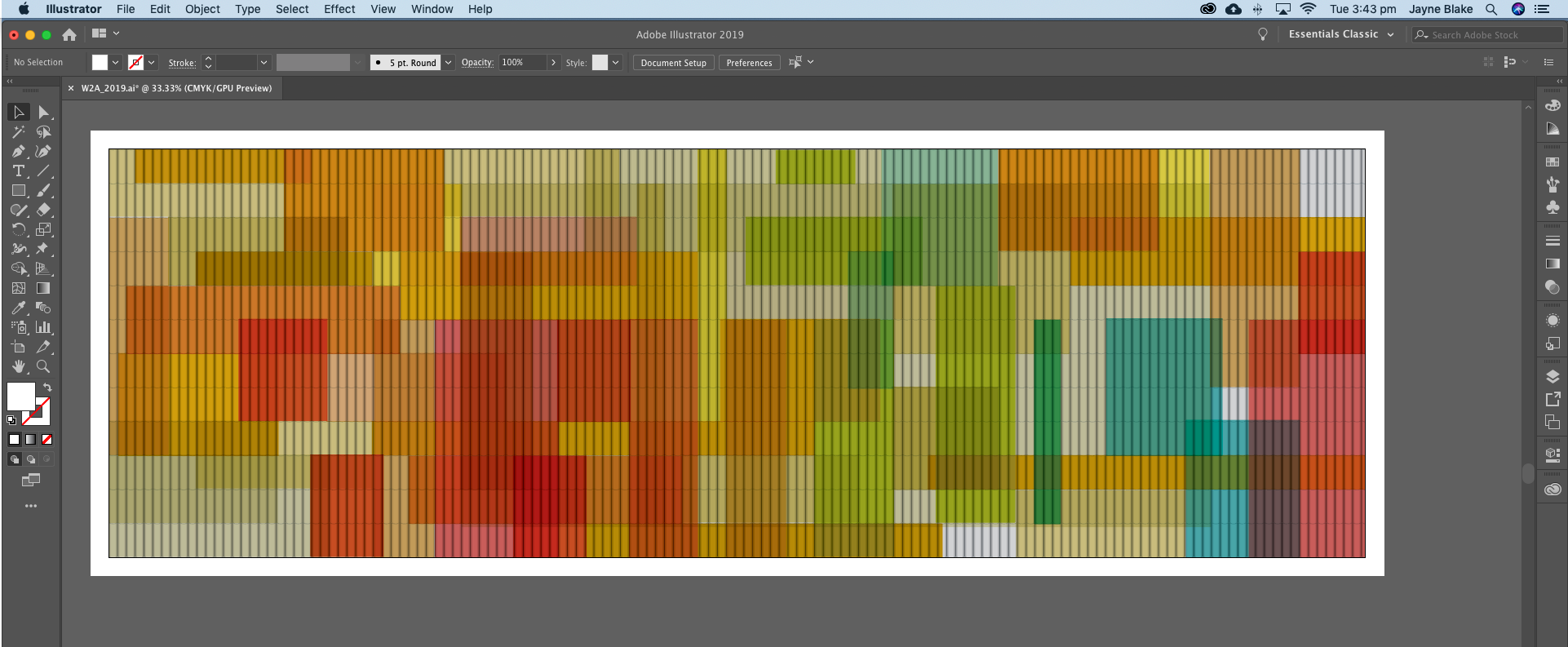The image size is (1568, 647).
Task: Select the Hand tool
Action: 18,367
